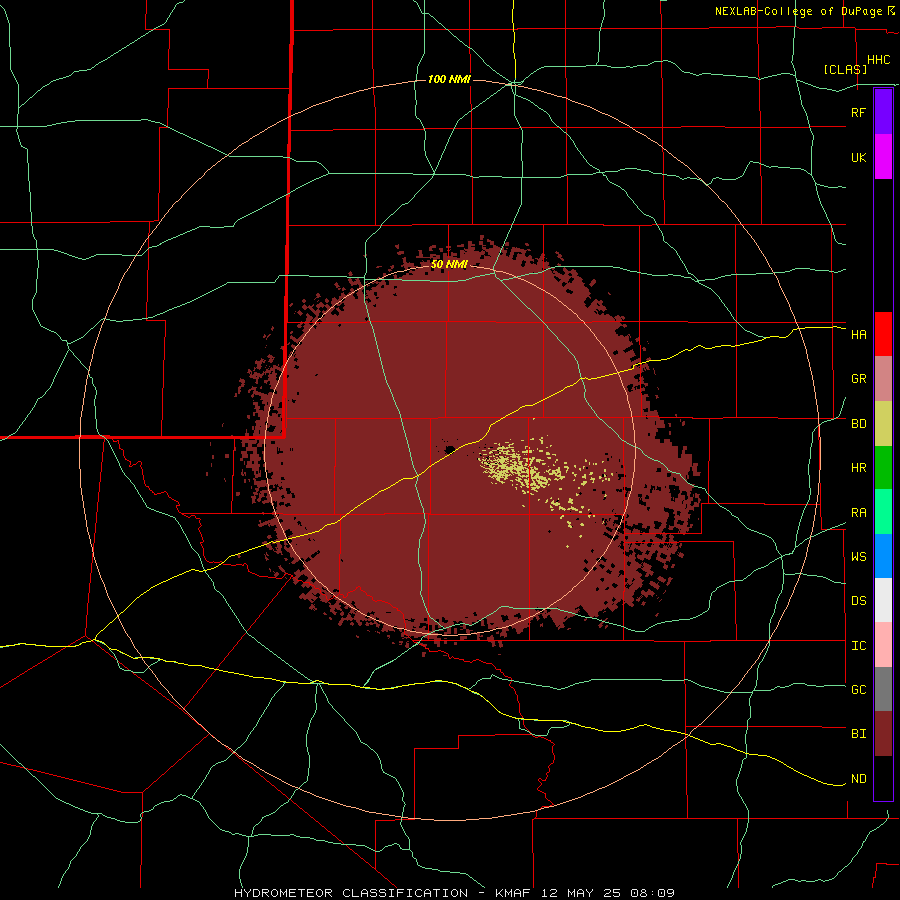Click the RA light green legend swatch
900x900 pixels.
(x=883, y=512)
